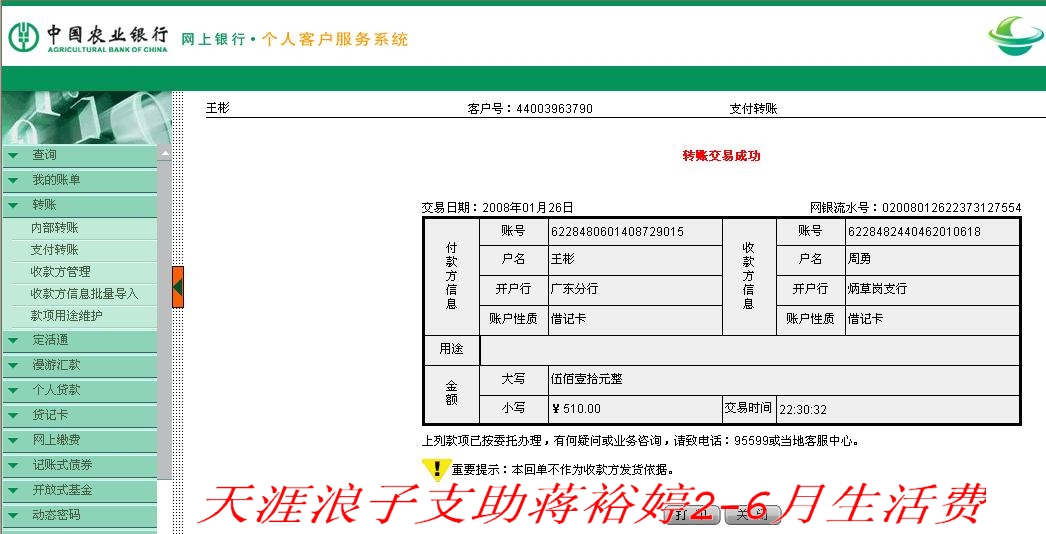Click the amount ¥510.00 cell

pos(635,409)
